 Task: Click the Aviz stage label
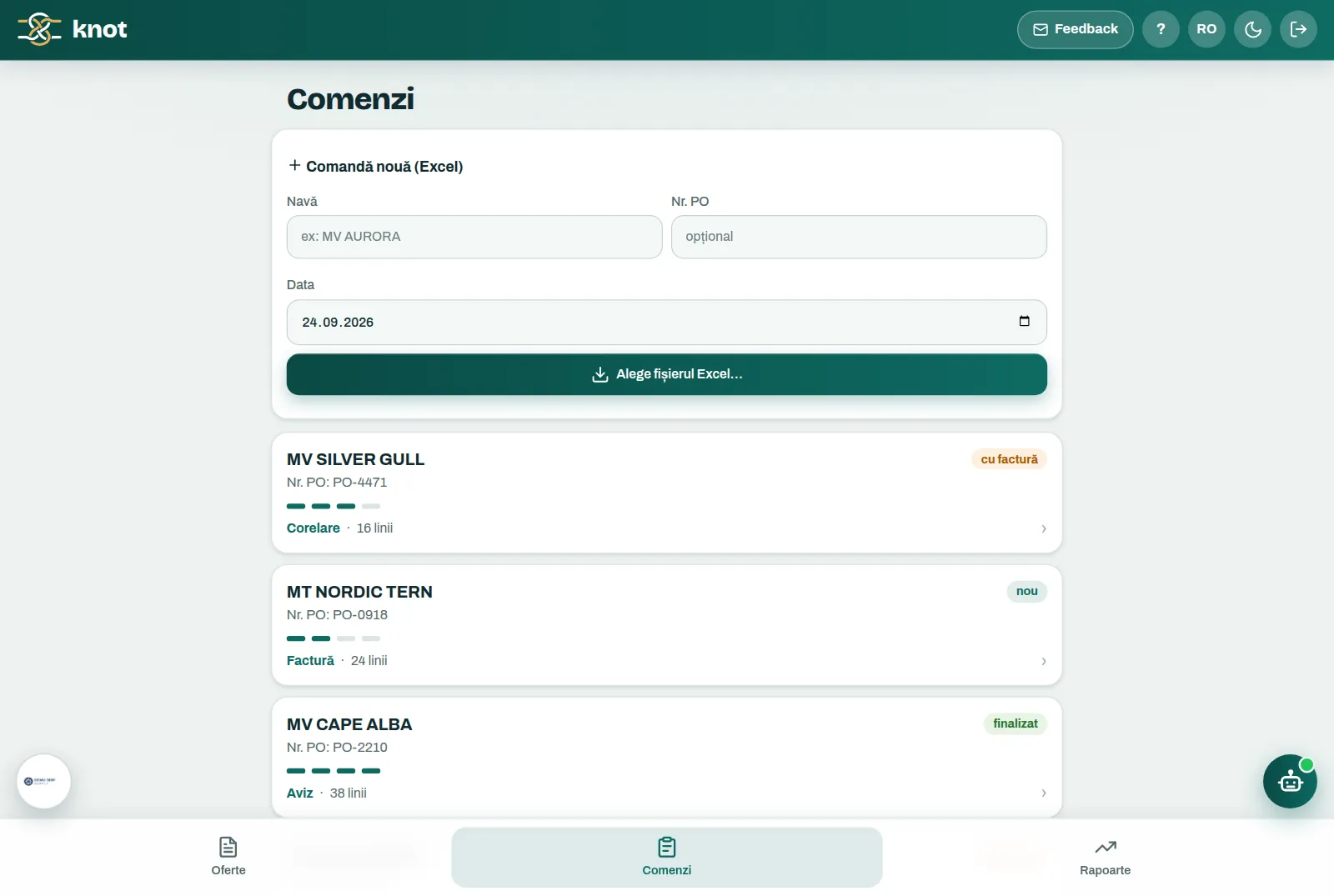click(300, 793)
